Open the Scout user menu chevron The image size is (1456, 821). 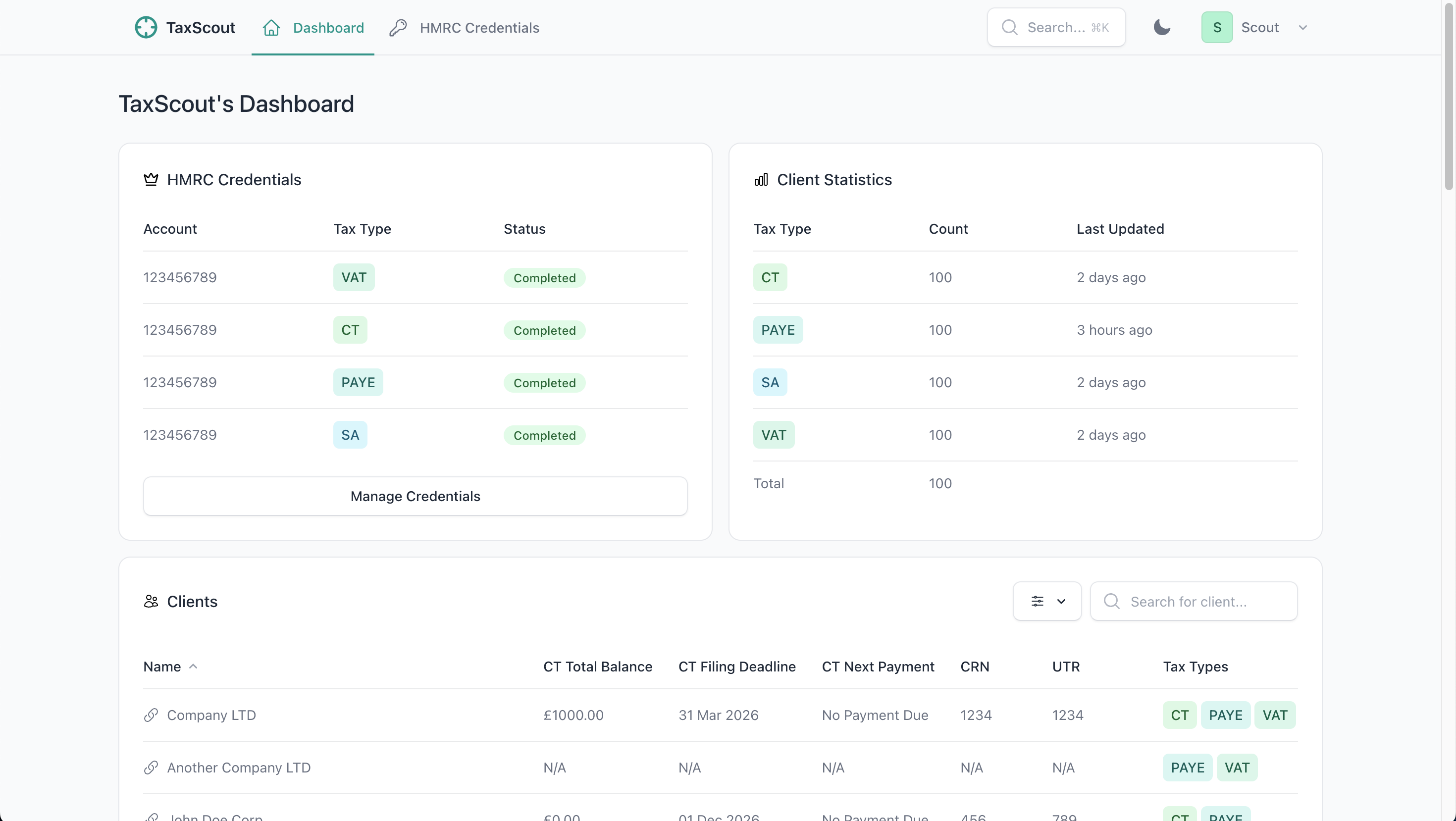[1303, 28]
